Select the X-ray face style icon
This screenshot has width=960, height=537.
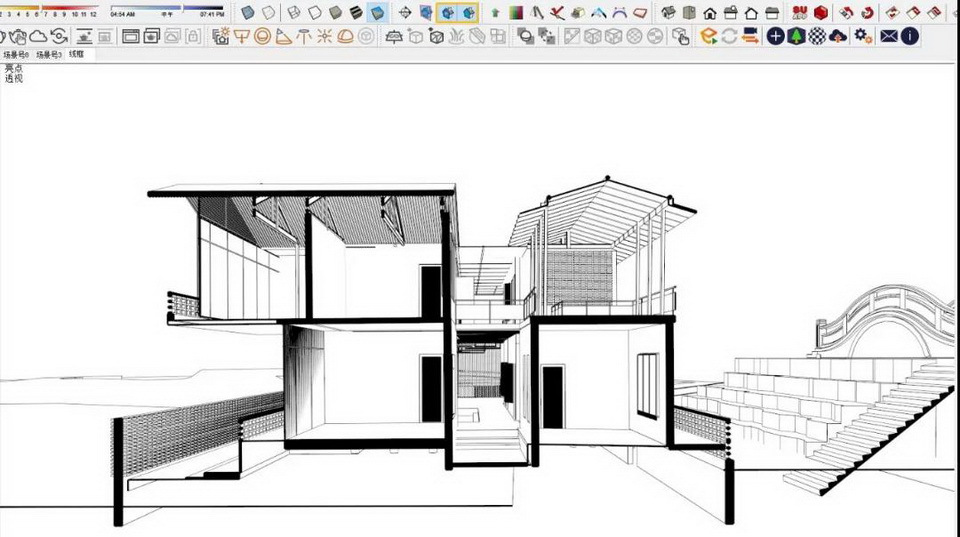[x=249, y=12]
